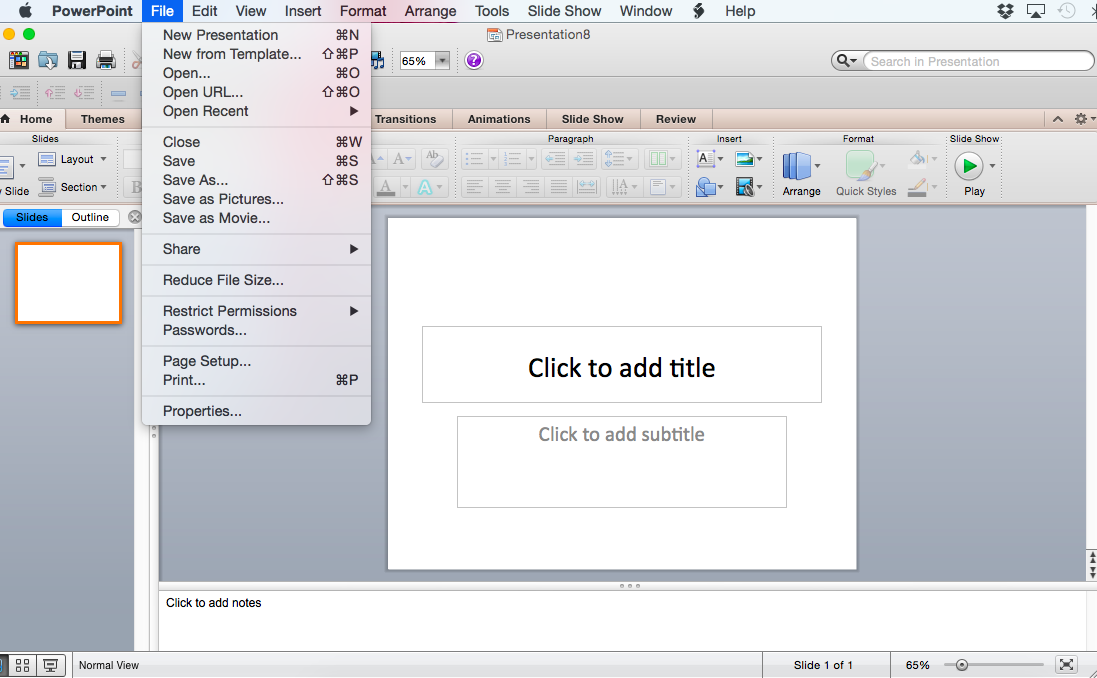Select slide 1 thumbnail
The image size is (1097, 678).
pyautogui.click(x=69, y=283)
